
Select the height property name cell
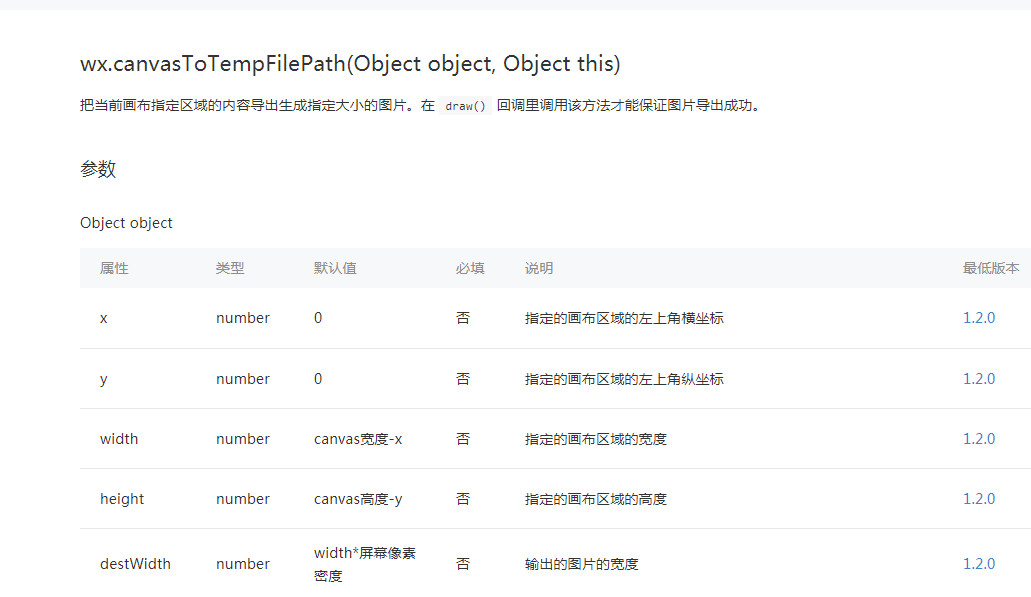pos(122,499)
